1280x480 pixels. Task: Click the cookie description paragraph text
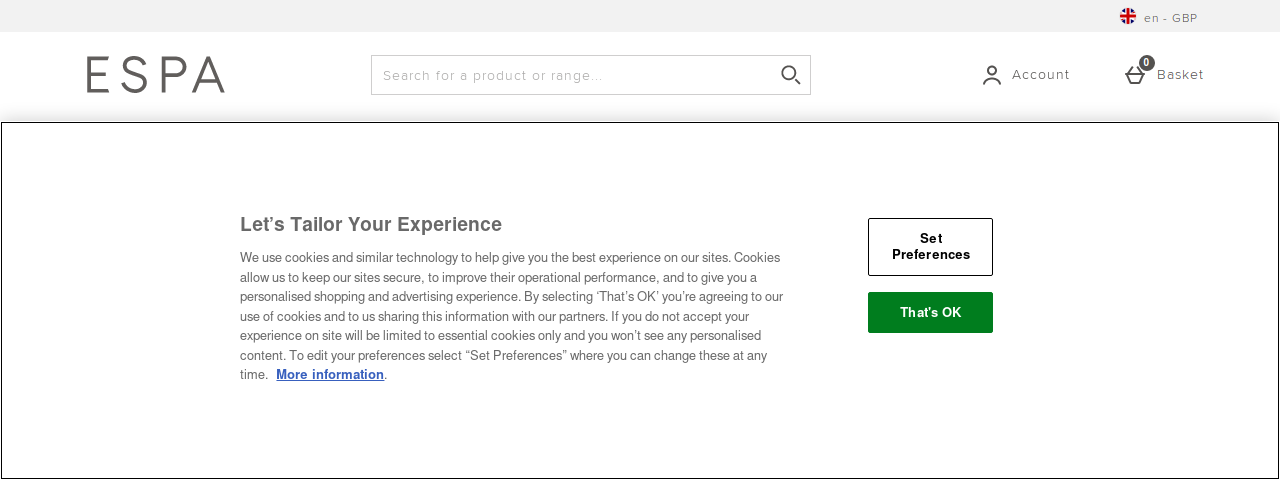[512, 316]
